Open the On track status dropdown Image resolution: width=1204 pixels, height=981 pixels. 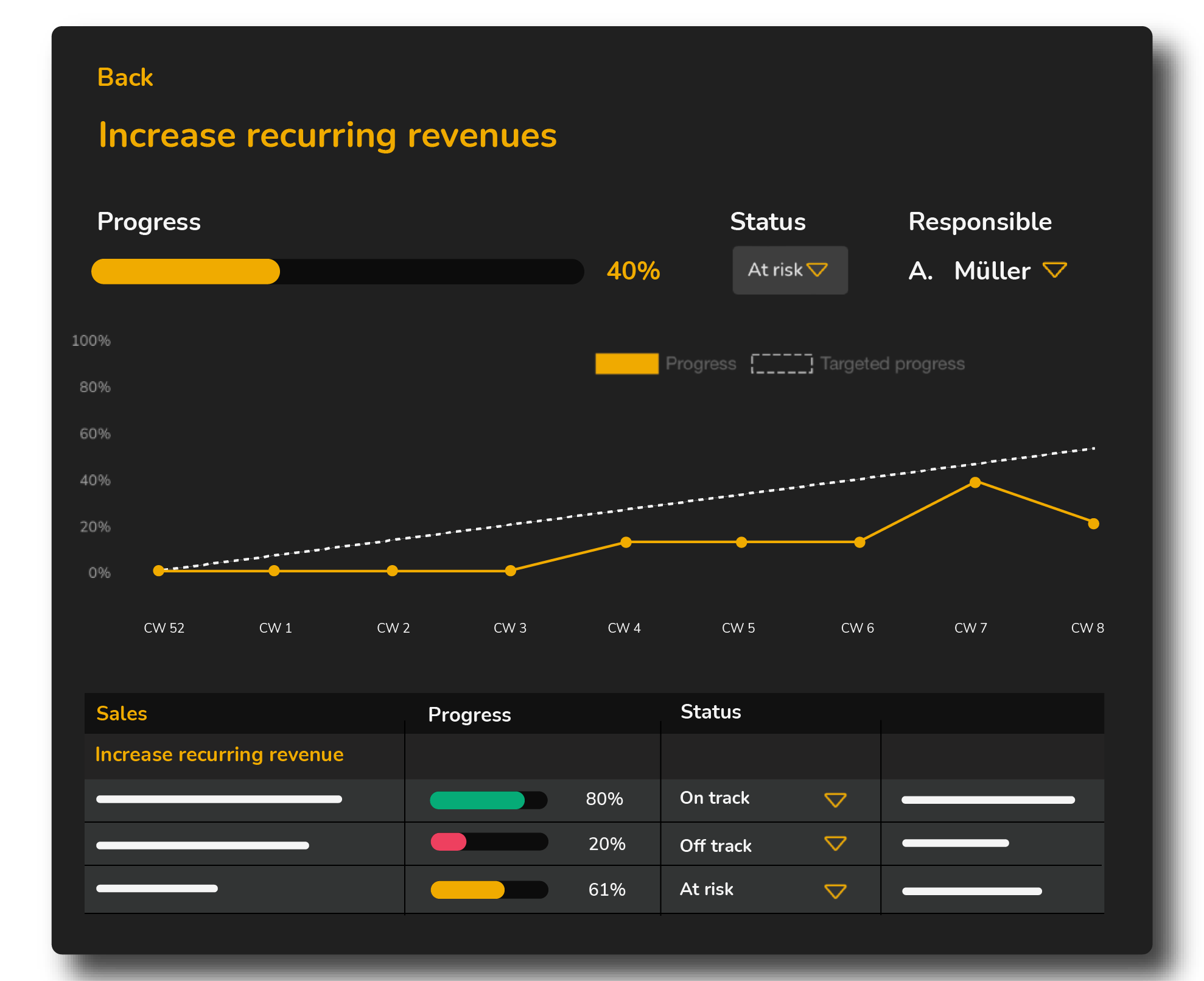click(835, 798)
